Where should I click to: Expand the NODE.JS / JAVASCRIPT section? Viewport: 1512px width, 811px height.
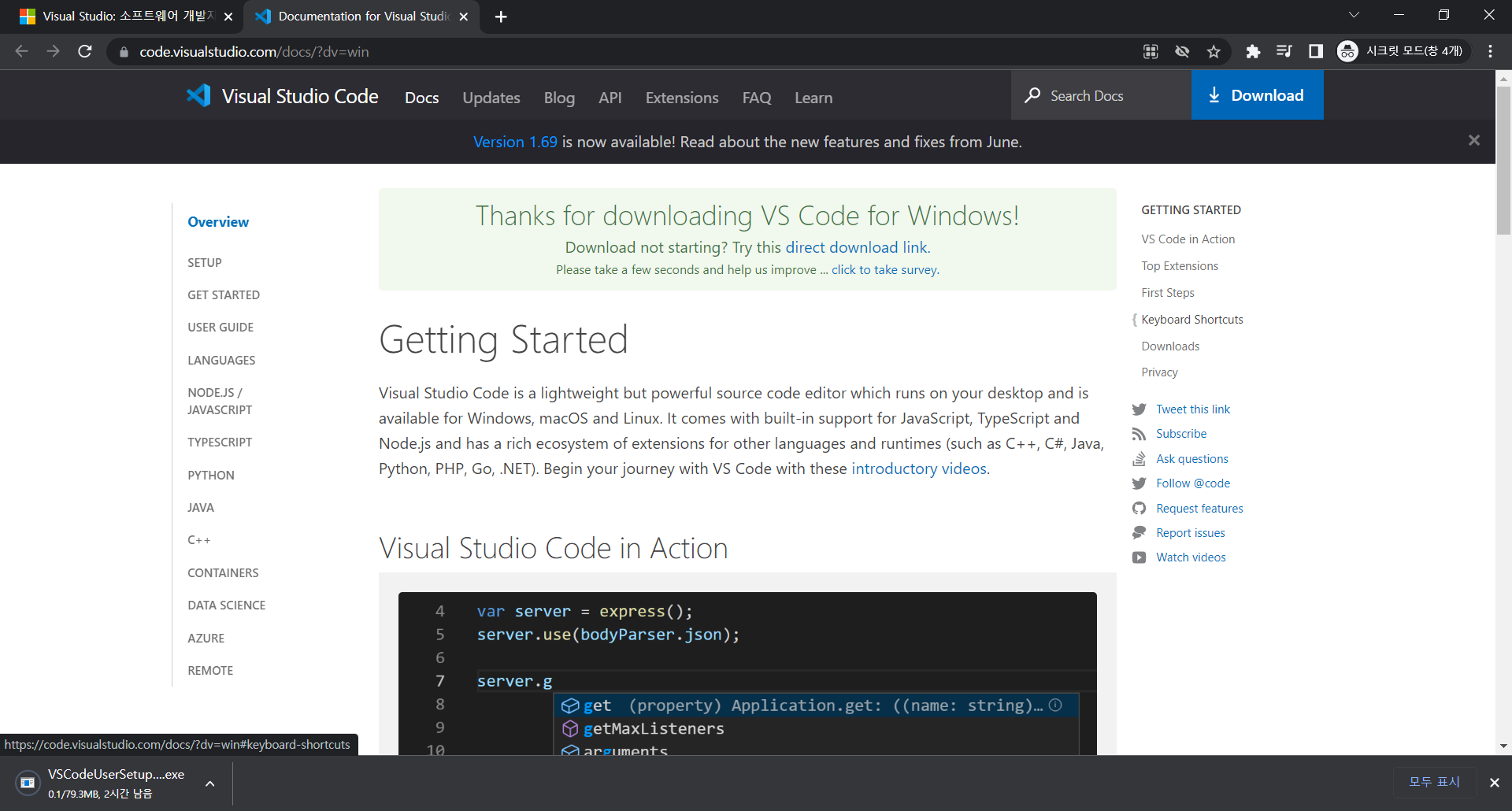pyautogui.click(x=220, y=401)
